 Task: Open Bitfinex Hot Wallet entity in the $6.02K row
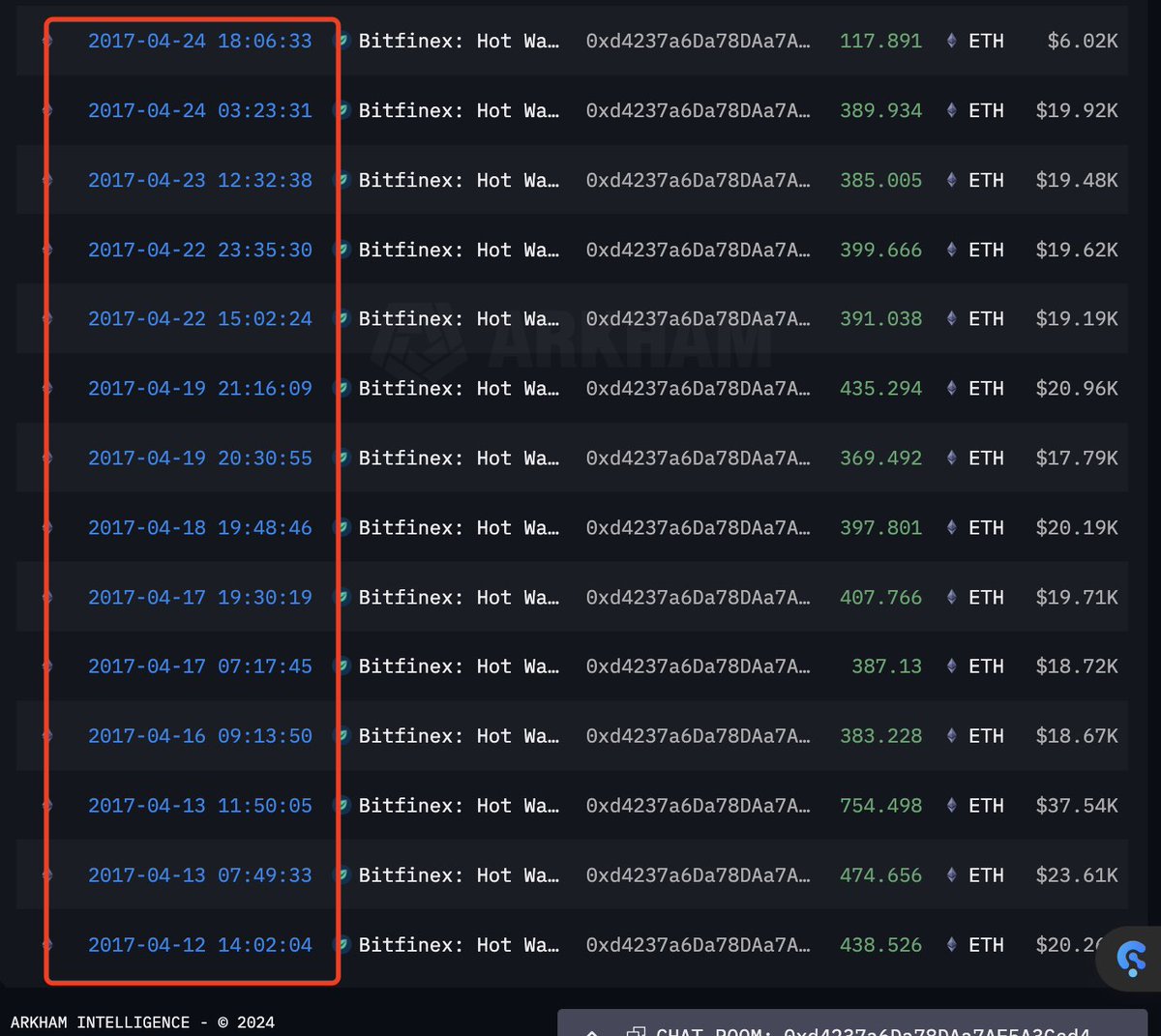(x=459, y=41)
